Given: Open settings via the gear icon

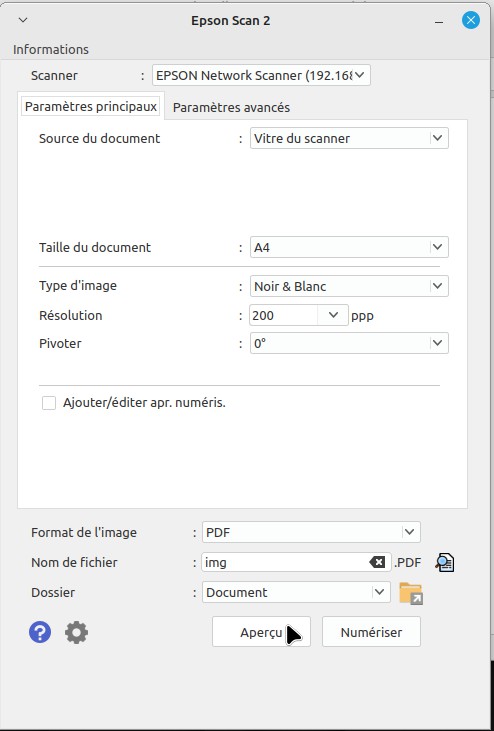Looking at the screenshot, I should pyautogui.click(x=76, y=633).
